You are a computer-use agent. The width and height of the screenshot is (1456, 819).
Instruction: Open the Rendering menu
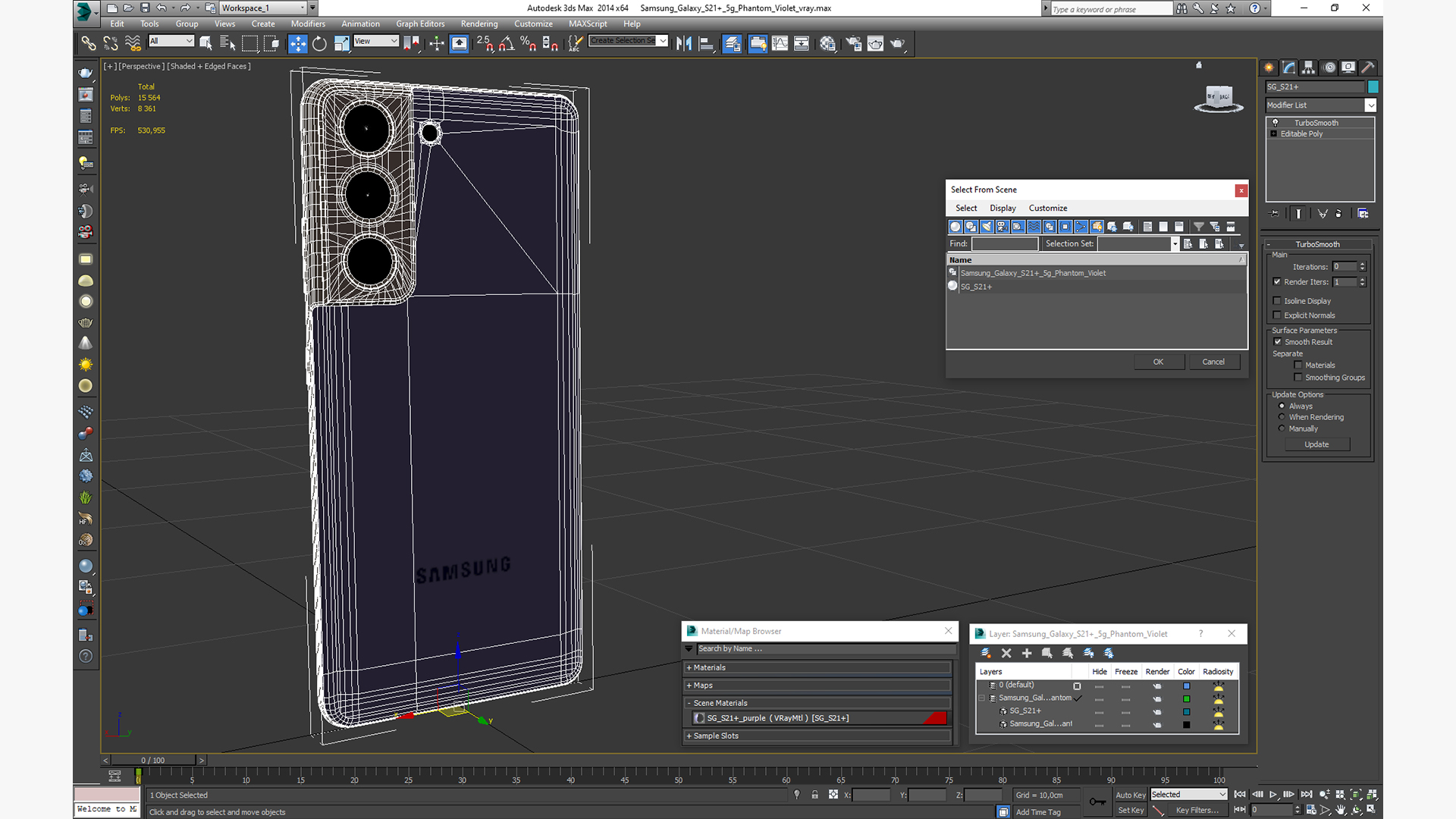coord(479,24)
